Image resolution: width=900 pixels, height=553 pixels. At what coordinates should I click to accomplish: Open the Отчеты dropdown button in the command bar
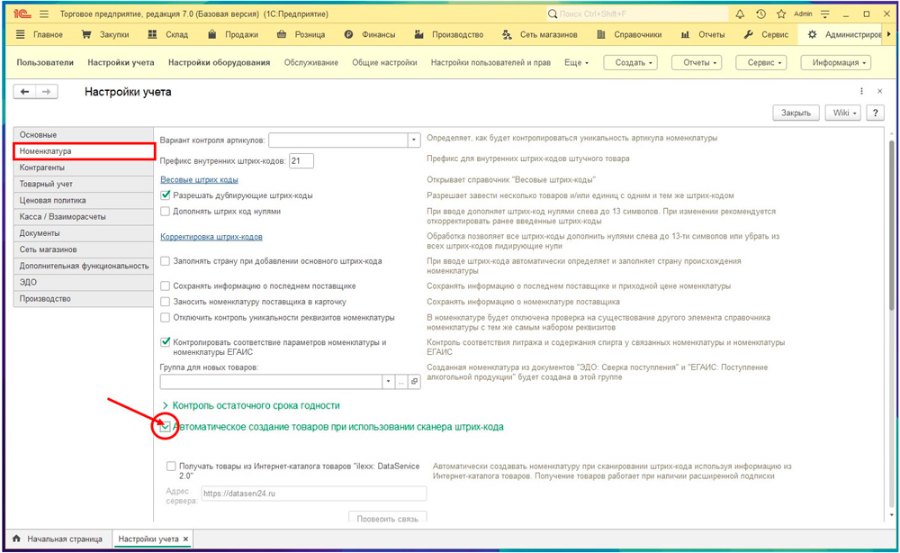click(x=696, y=63)
